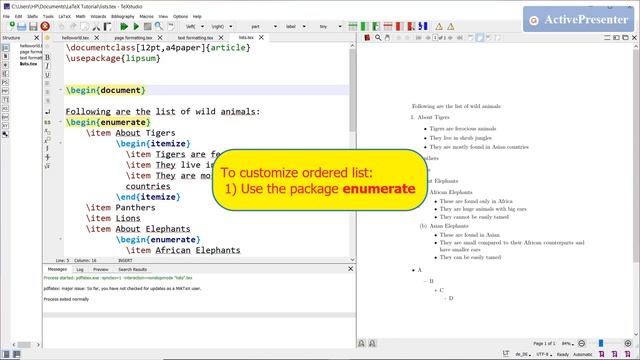Zoom in the PDF with the plus button
Screen dimensions: 640x360
pyautogui.click(x=628, y=343)
